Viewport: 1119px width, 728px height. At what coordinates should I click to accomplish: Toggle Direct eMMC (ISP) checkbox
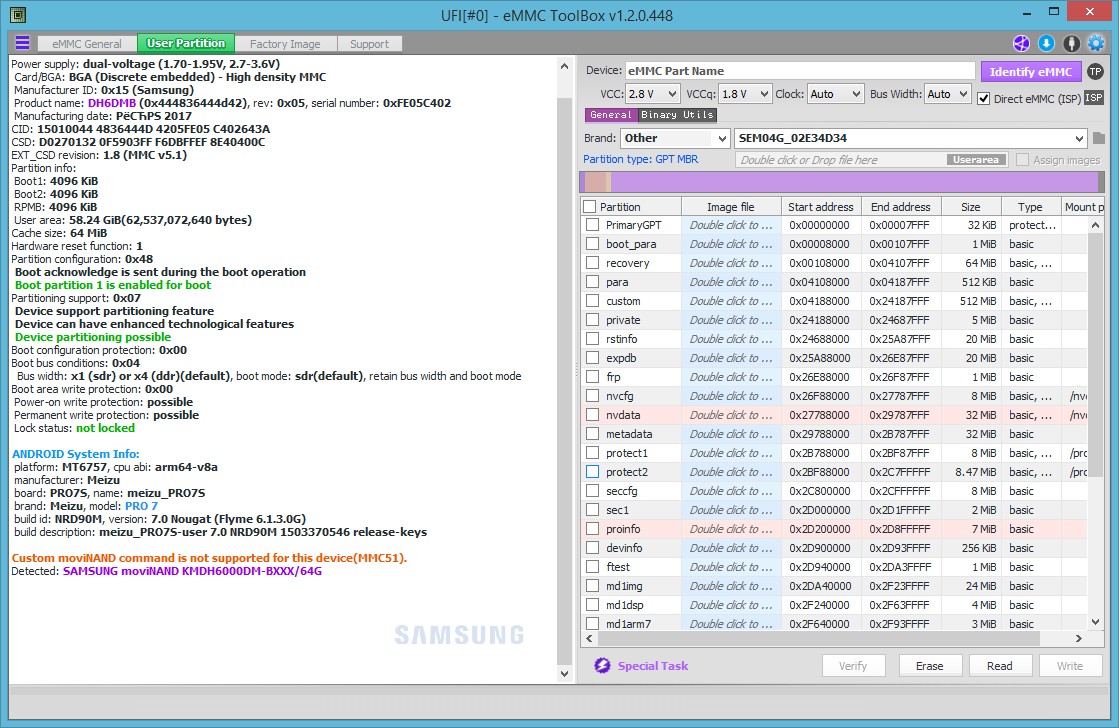[983, 98]
